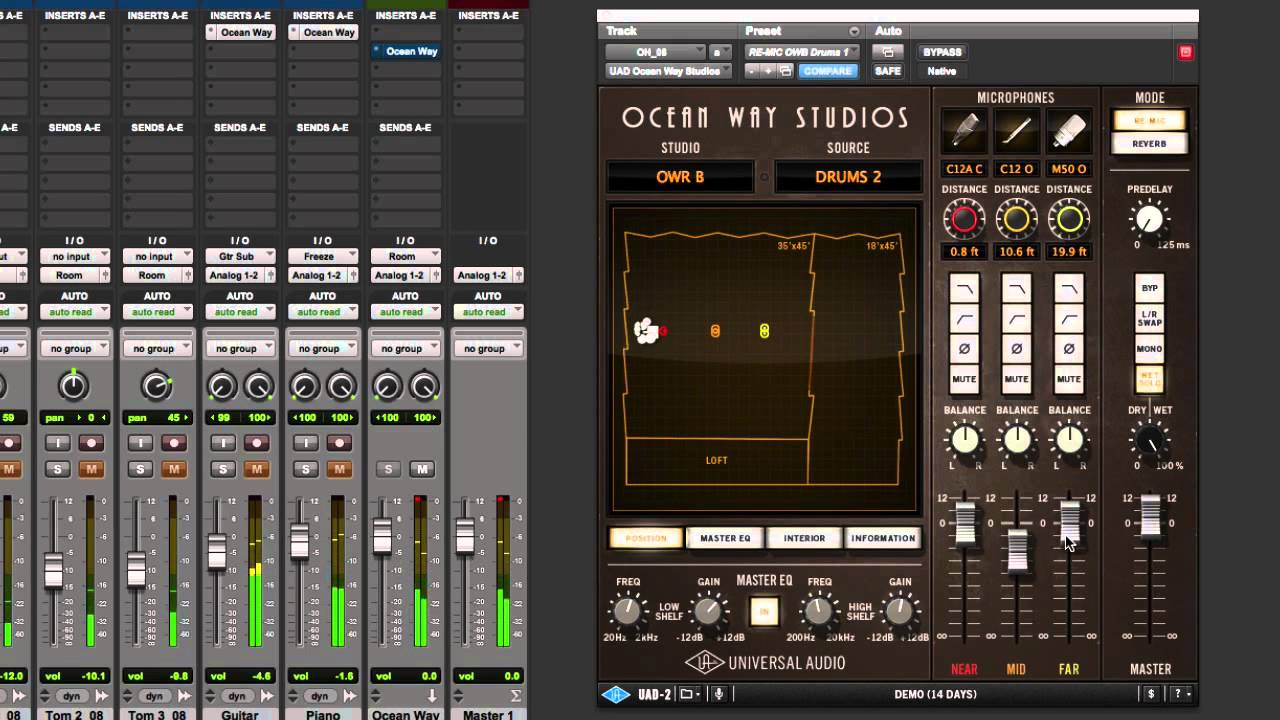This screenshot has height=720, width=1280.
Task: Enable the high-cut filter on the Far microphone
Action: [x=1069, y=289]
